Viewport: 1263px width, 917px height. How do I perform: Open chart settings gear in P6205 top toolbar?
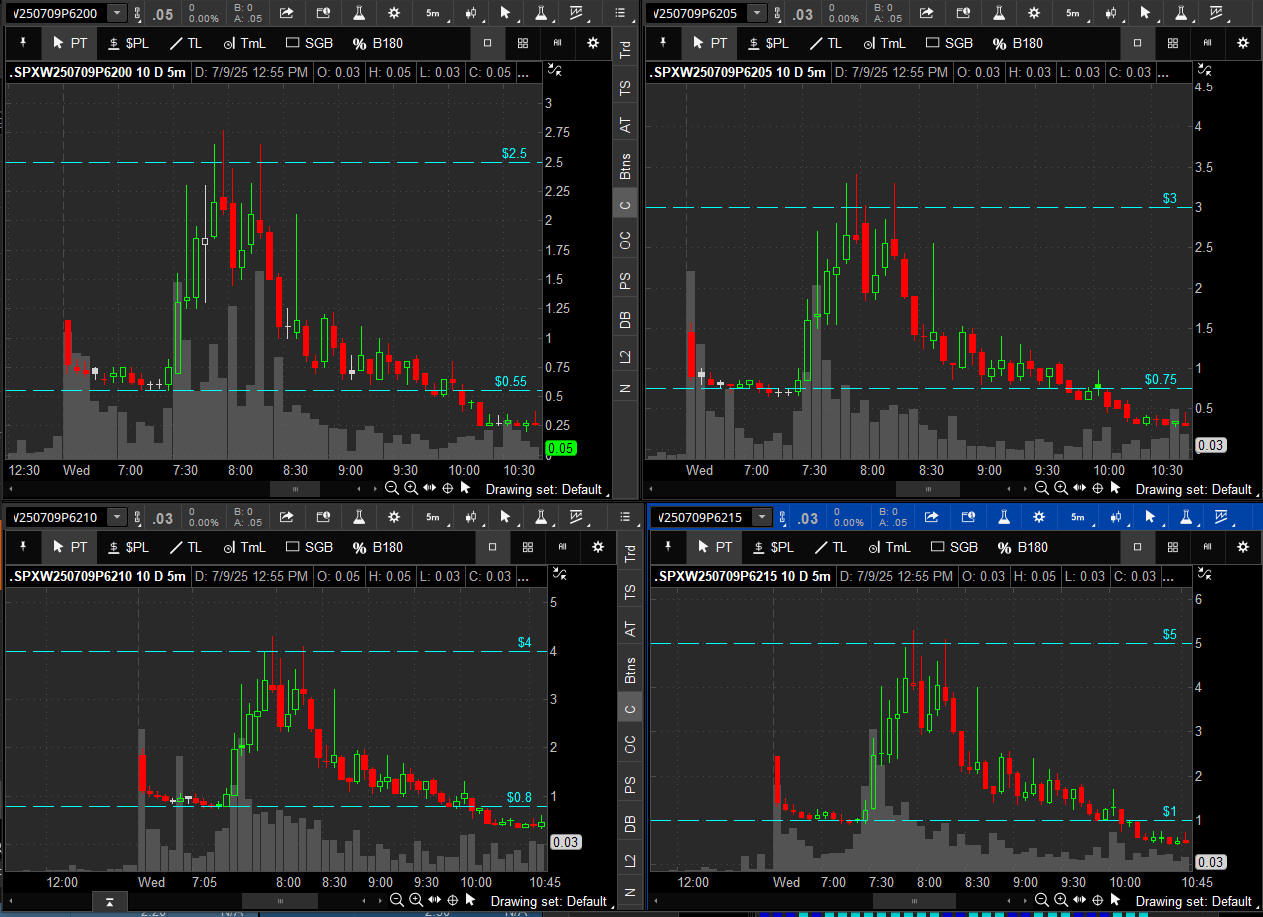pyautogui.click(x=1034, y=13)
